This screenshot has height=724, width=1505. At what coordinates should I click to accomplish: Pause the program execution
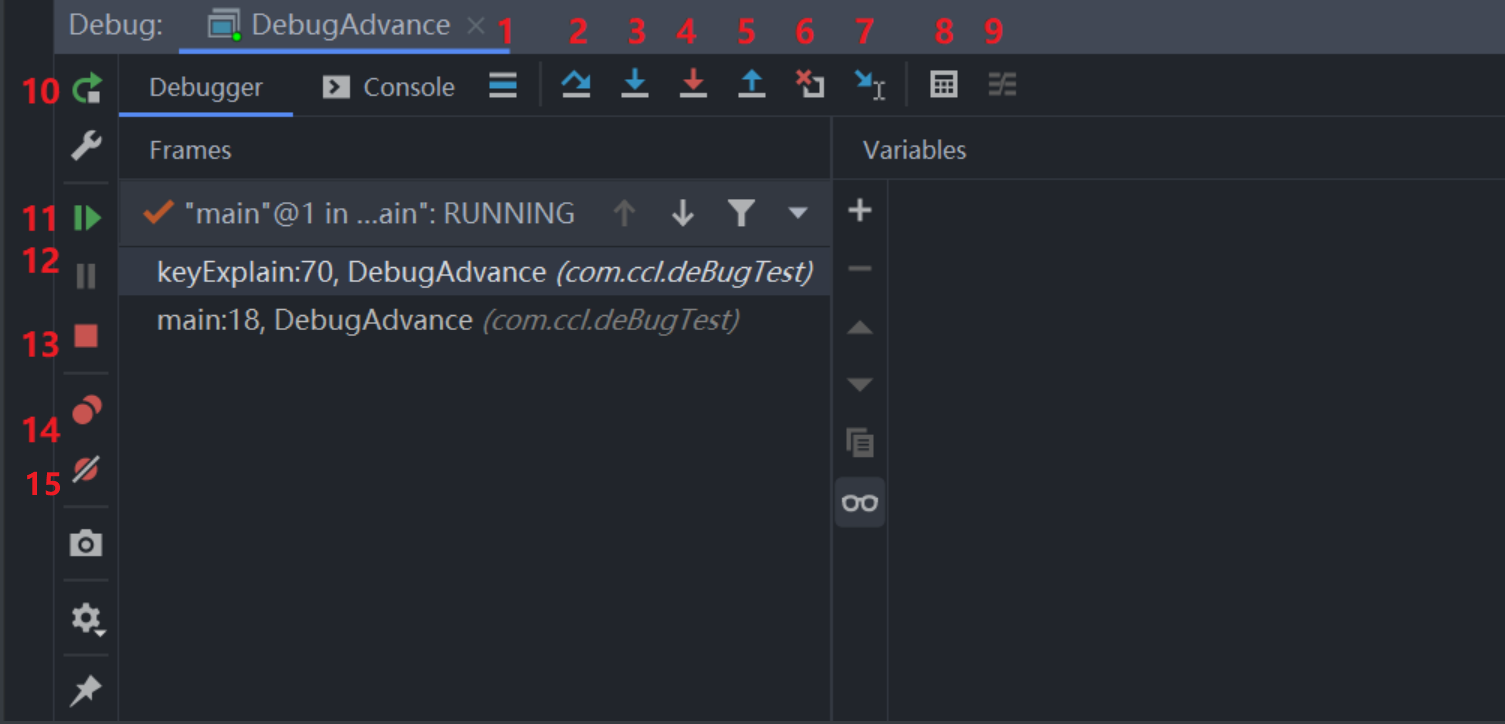pyautogui.click(x=86, y=276)
